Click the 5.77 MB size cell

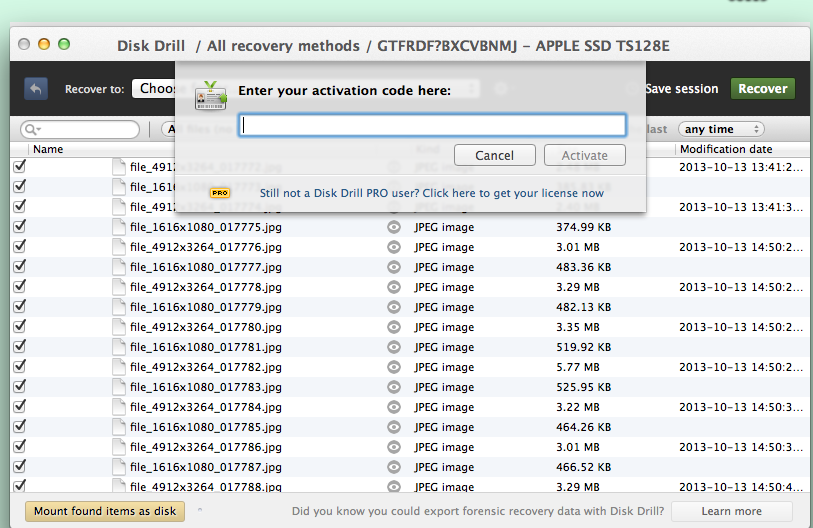578,367
